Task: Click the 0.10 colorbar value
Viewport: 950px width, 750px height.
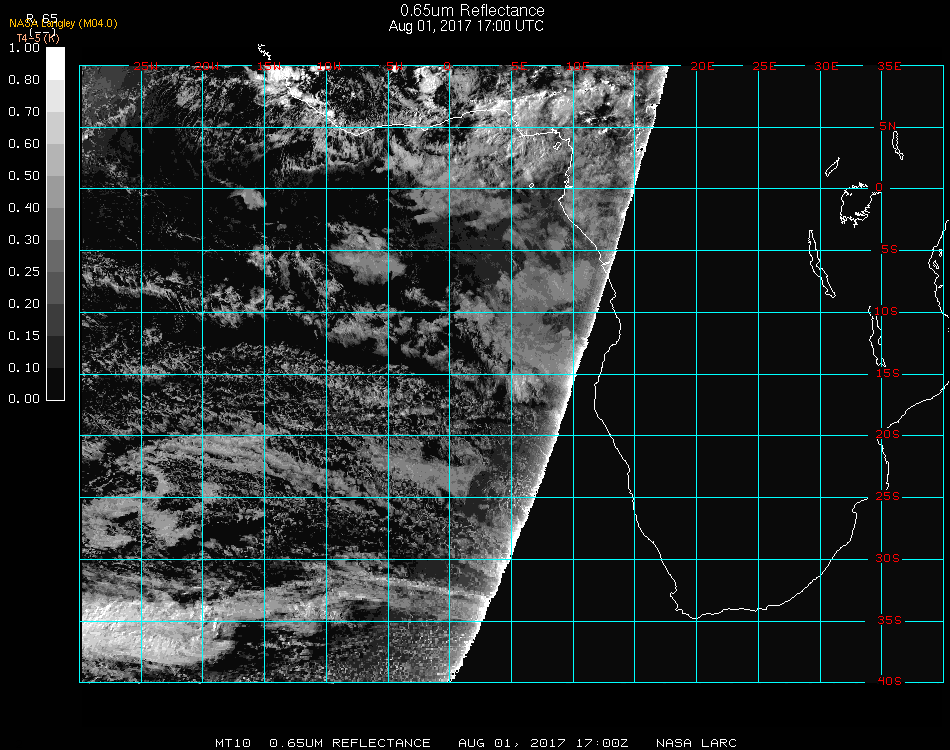Action: coord(24,368)
